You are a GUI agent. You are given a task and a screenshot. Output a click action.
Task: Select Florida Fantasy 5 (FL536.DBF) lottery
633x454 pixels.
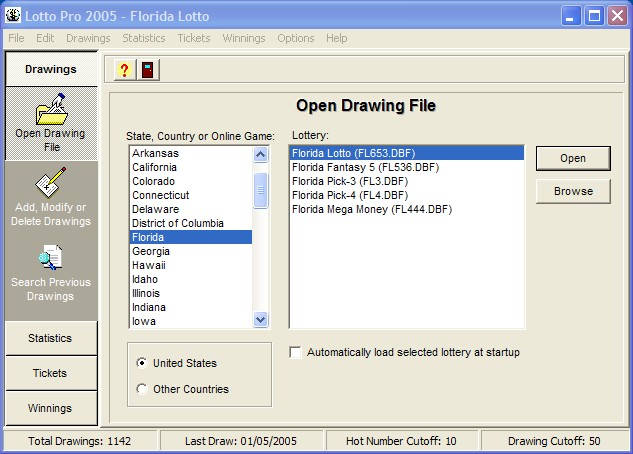pos(407,167)
